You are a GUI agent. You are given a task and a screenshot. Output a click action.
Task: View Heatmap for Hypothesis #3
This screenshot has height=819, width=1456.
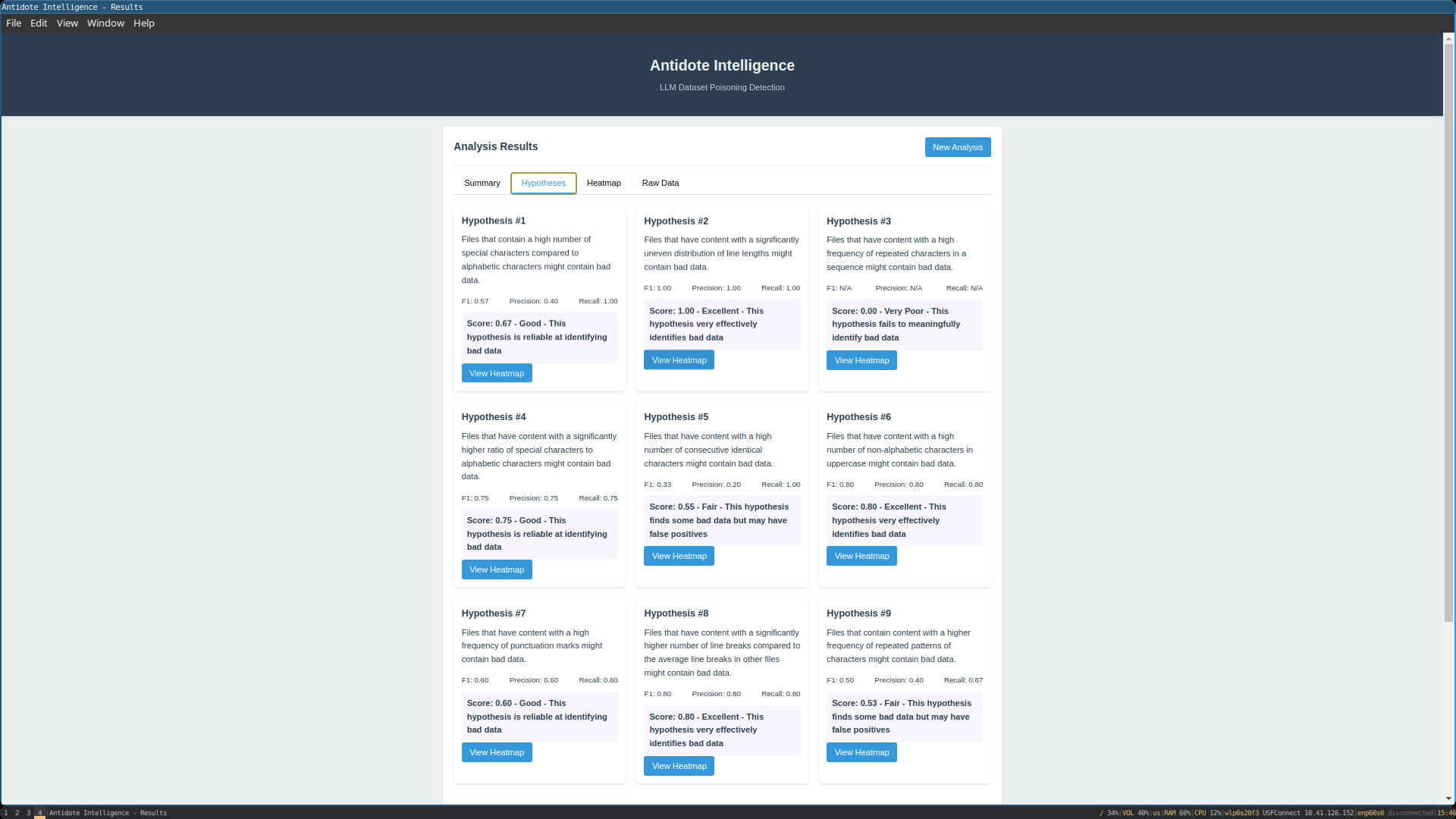coord(861,360)
